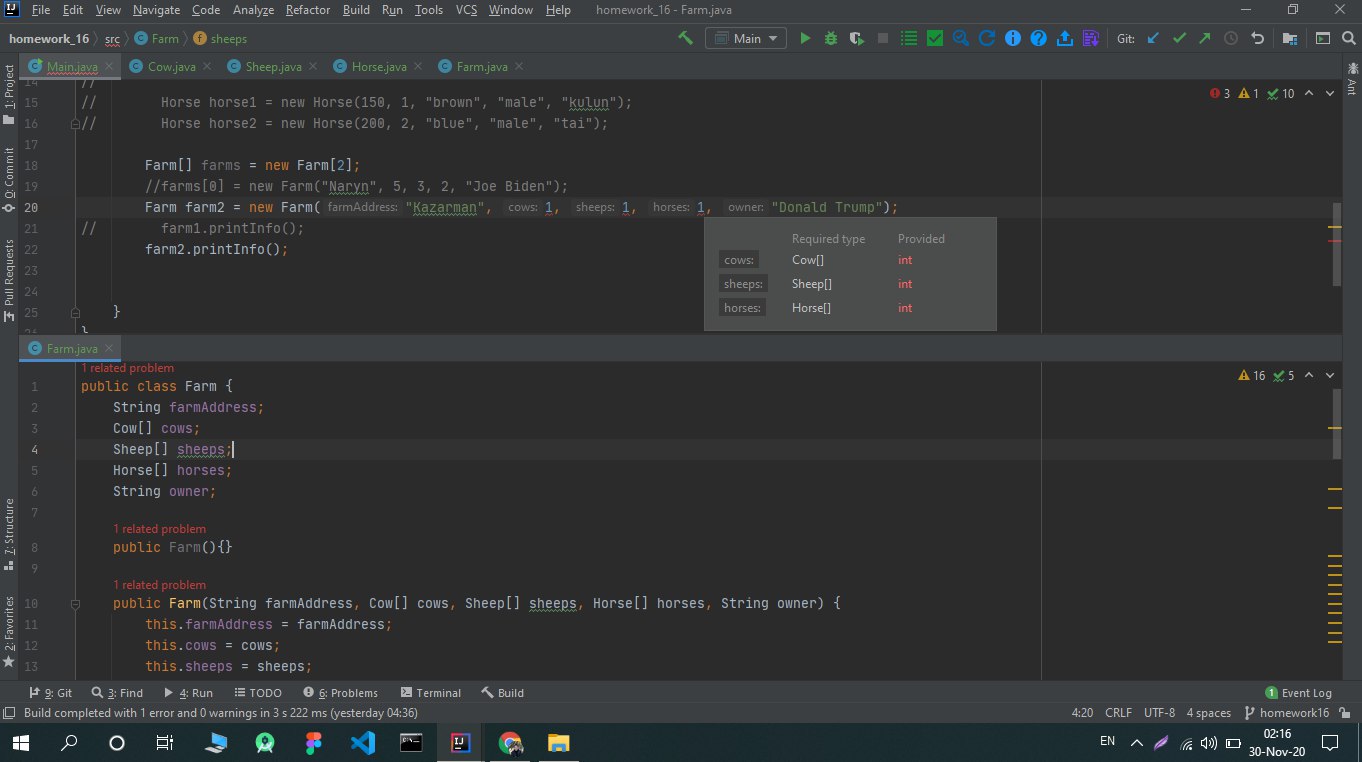Toggle the Structure side panel
This screenshot has width=1362, height=762.
click(9, 533)
